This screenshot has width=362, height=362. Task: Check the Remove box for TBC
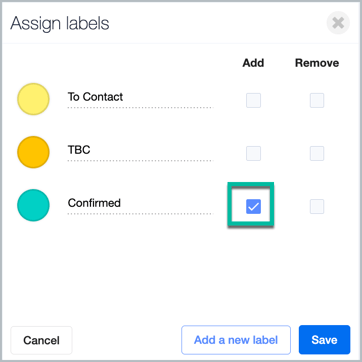317,153
